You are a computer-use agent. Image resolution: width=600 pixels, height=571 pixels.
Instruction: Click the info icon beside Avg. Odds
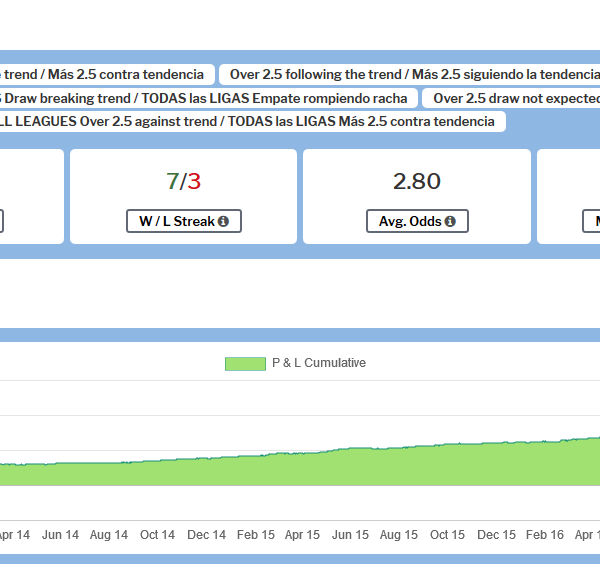pyautogui.click(x=450, y=222)
